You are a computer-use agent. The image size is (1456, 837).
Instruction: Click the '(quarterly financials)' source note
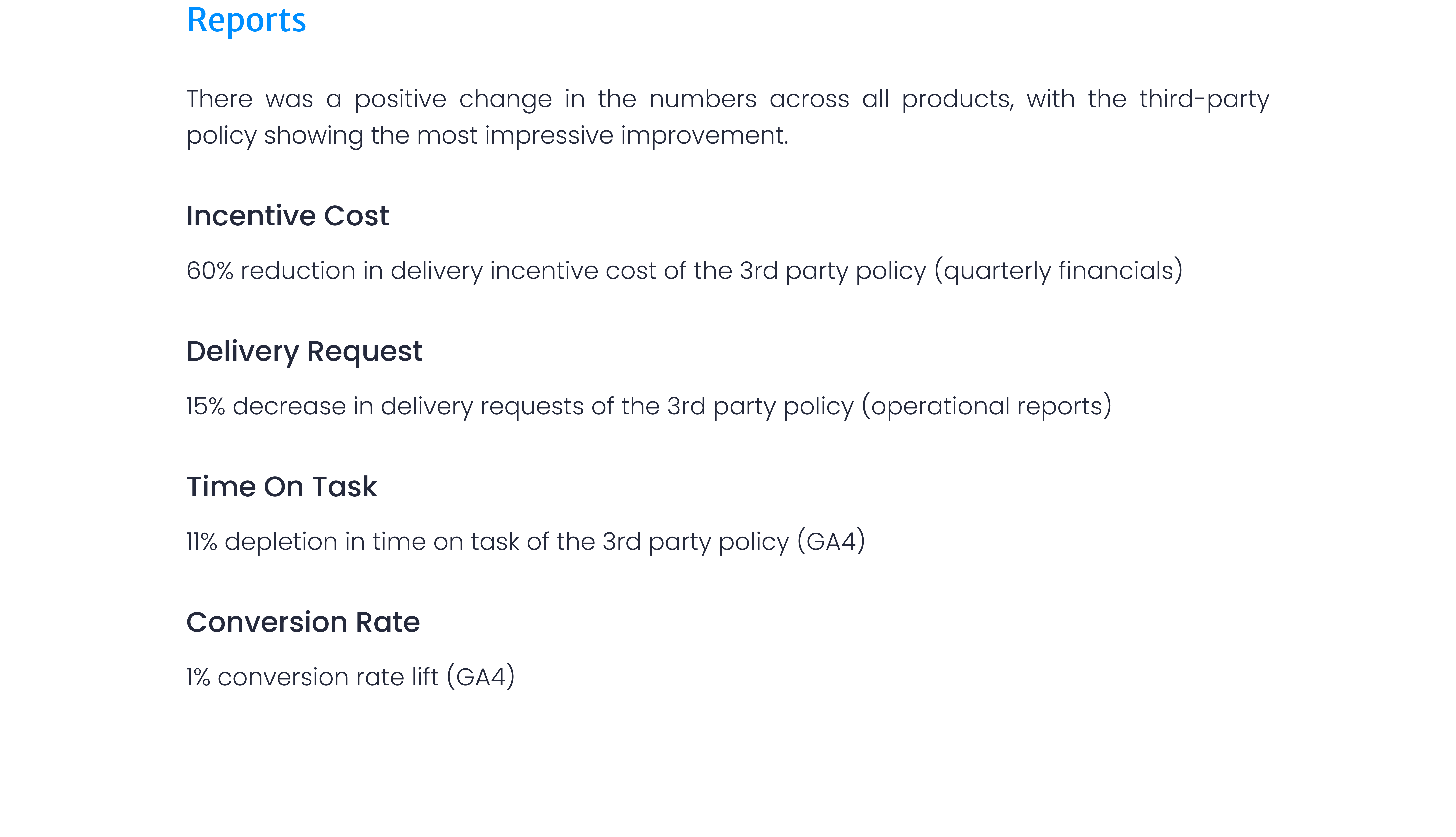1058,271
